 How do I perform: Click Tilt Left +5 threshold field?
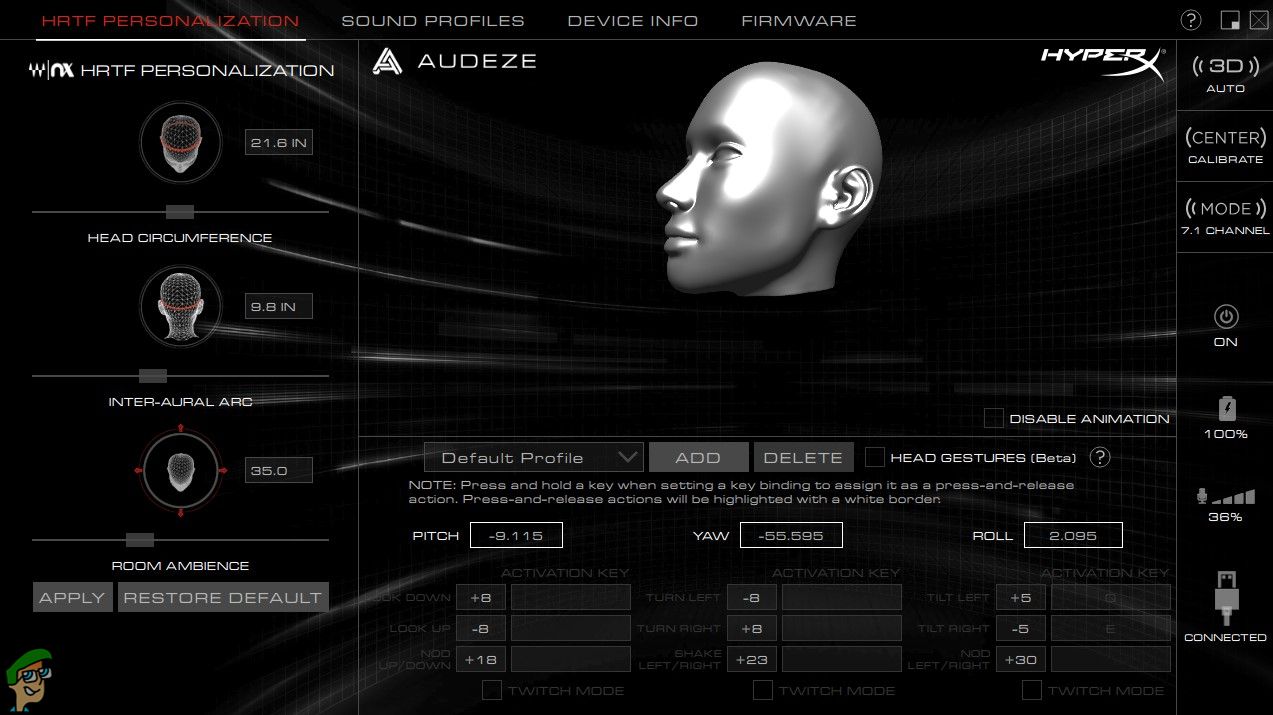(x=1021, y=597)
